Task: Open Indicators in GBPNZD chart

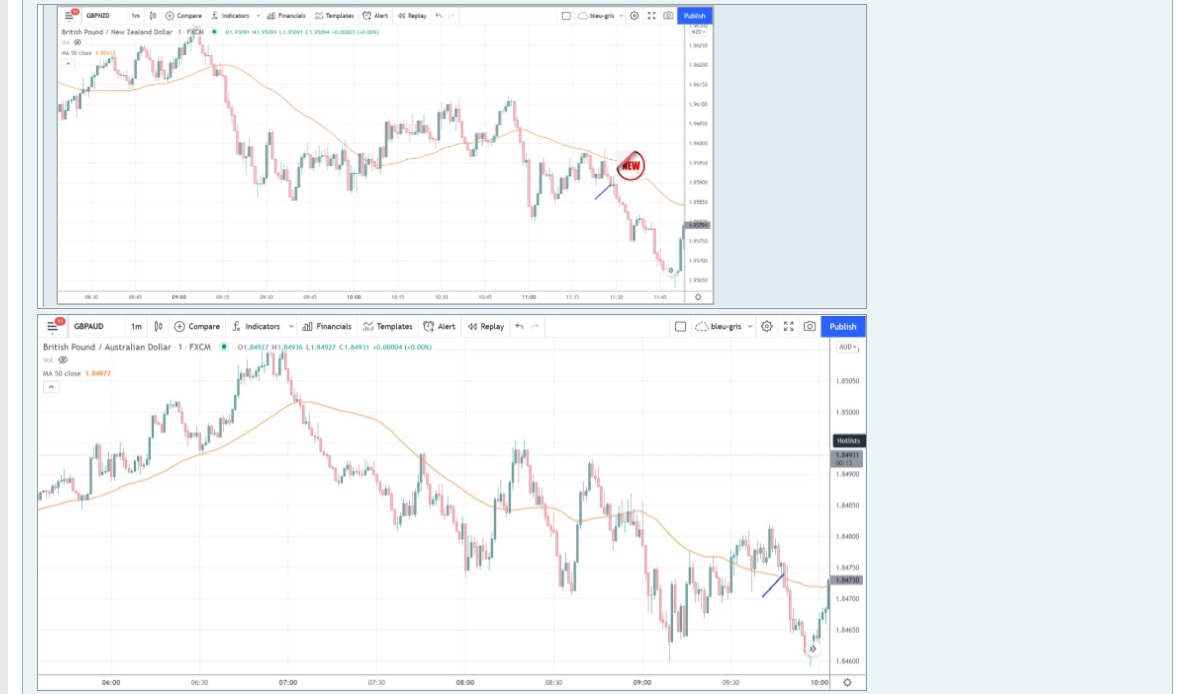Action: click(x=230, y=16)
